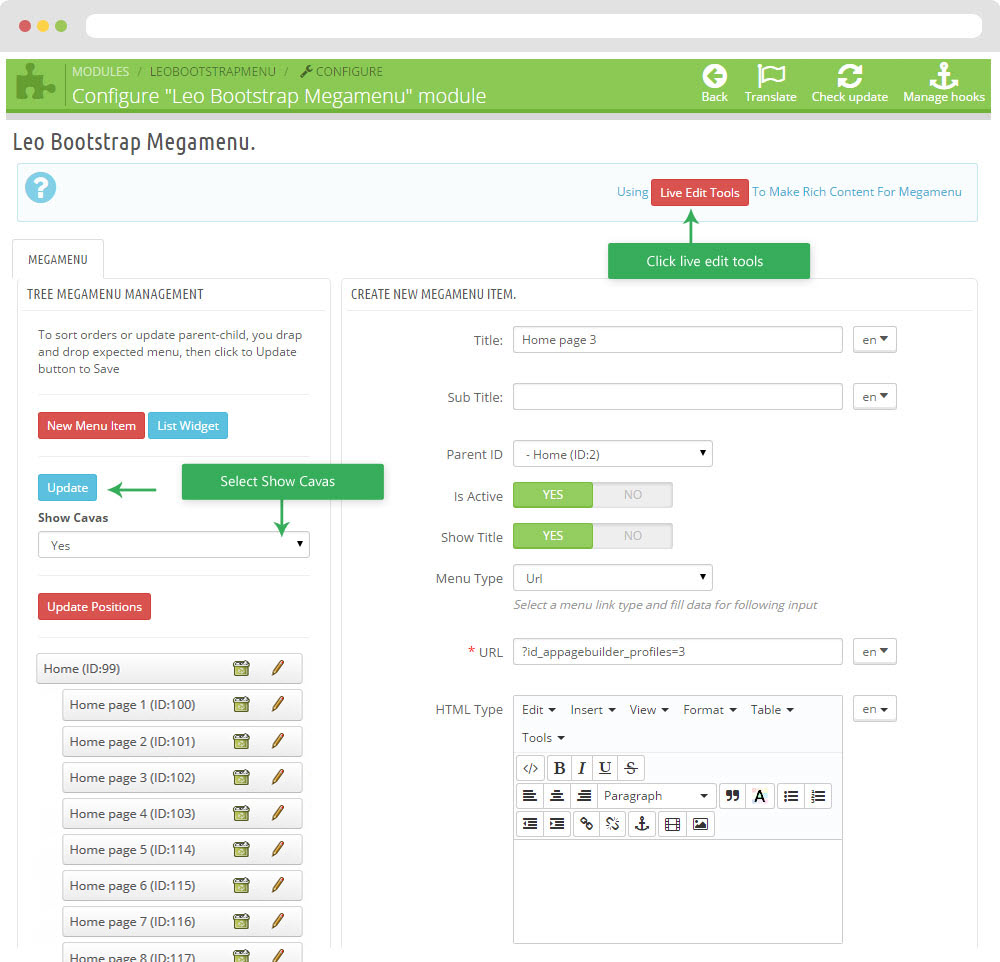This screenshot has width=1000, height=962.
Task: Open the editor's Insert menu
Action: click(593, 710)
